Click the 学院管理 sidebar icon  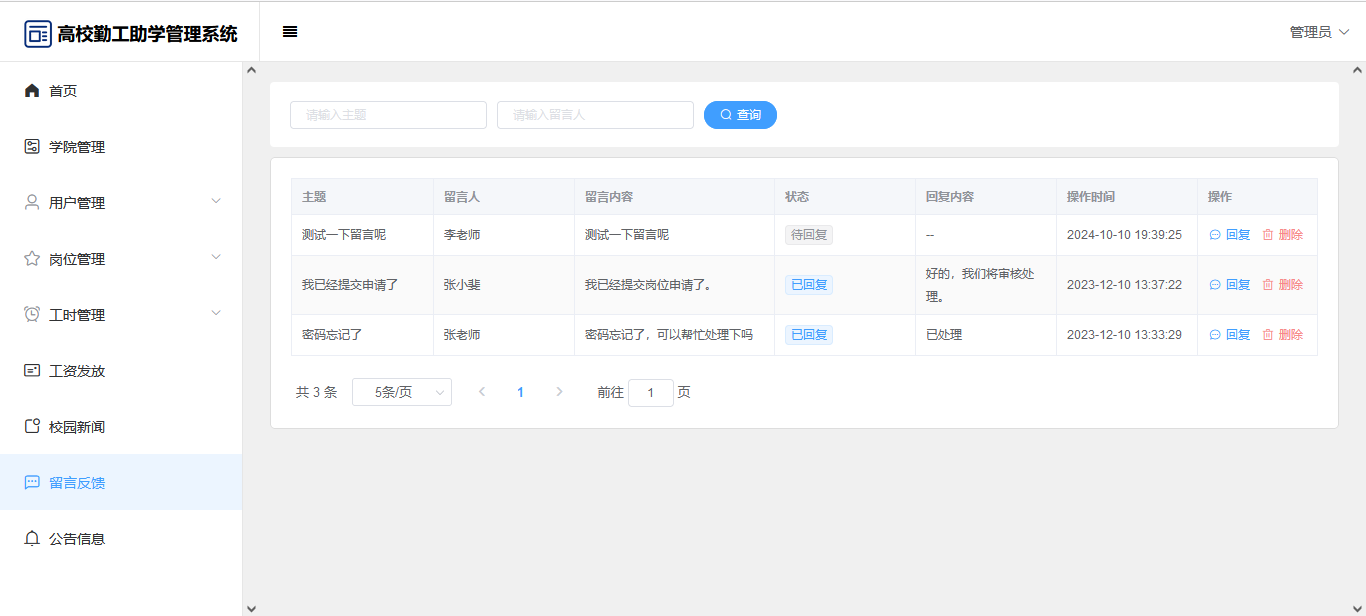[32, 147]
